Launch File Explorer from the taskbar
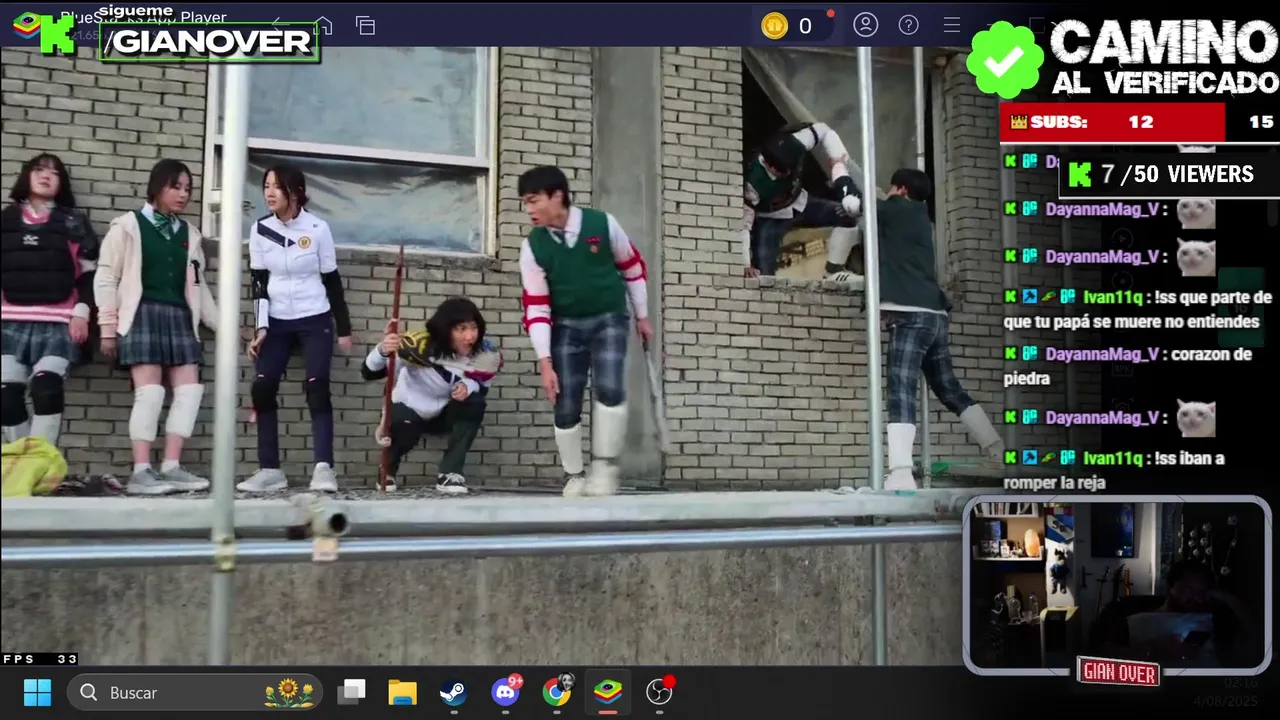 402,692
